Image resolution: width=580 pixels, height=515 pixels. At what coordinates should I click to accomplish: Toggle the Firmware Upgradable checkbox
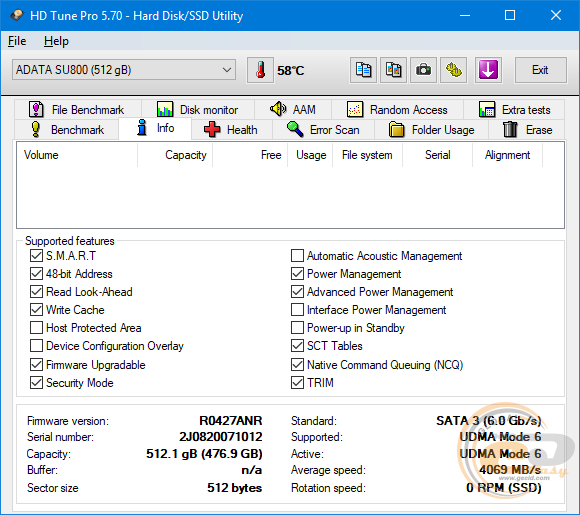pyautogui.click(x=36, y=365)
